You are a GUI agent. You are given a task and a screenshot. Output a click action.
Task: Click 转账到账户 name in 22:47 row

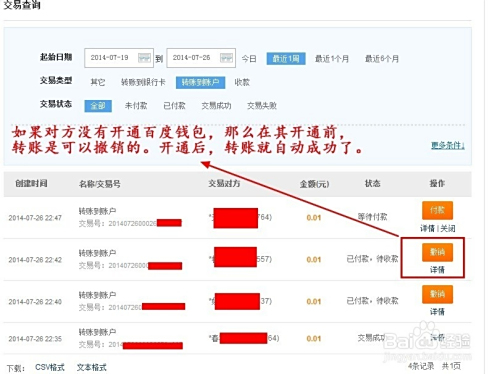97,211
